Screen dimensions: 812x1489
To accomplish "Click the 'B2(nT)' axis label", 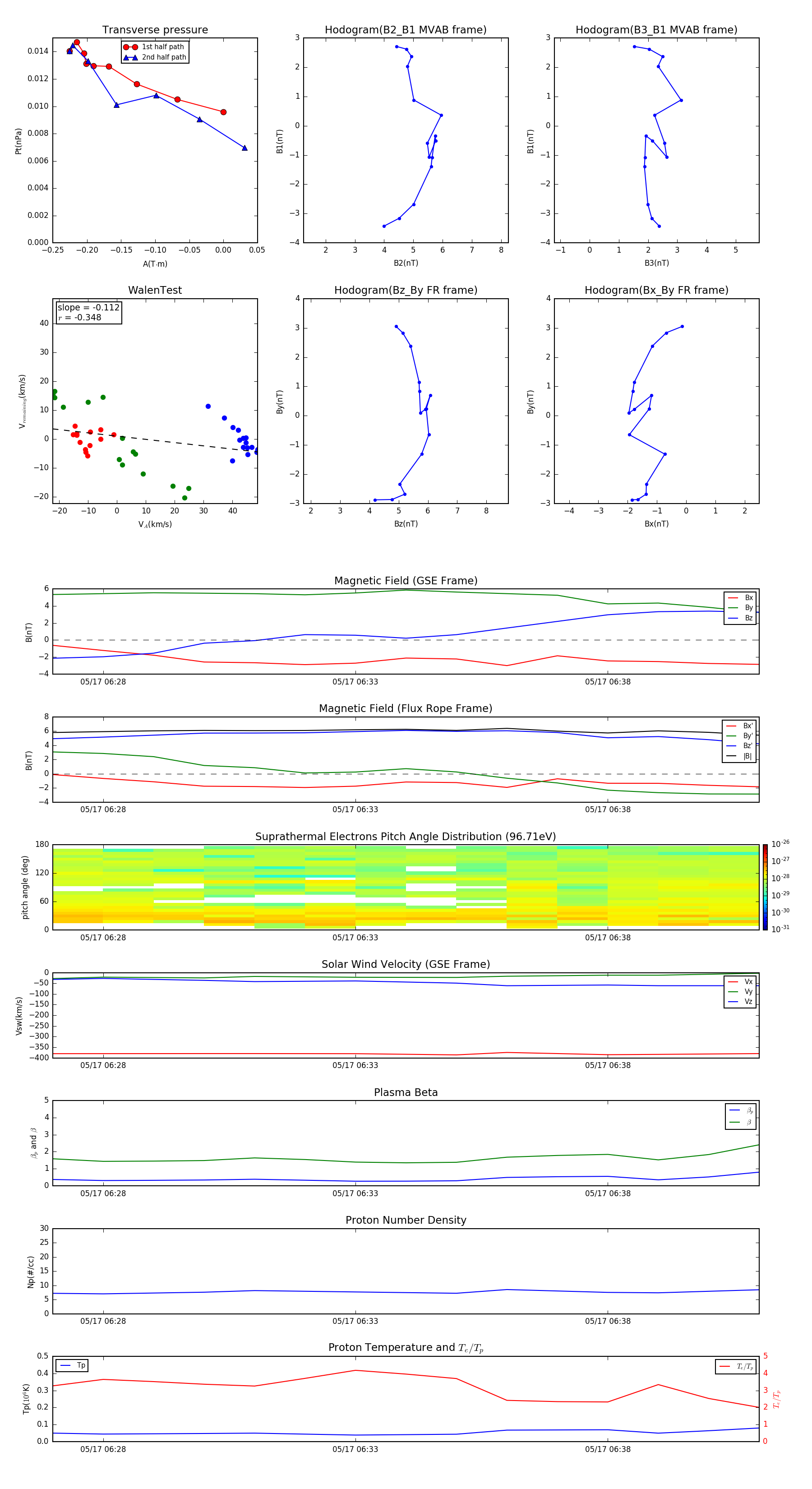I will pos(406,263).
